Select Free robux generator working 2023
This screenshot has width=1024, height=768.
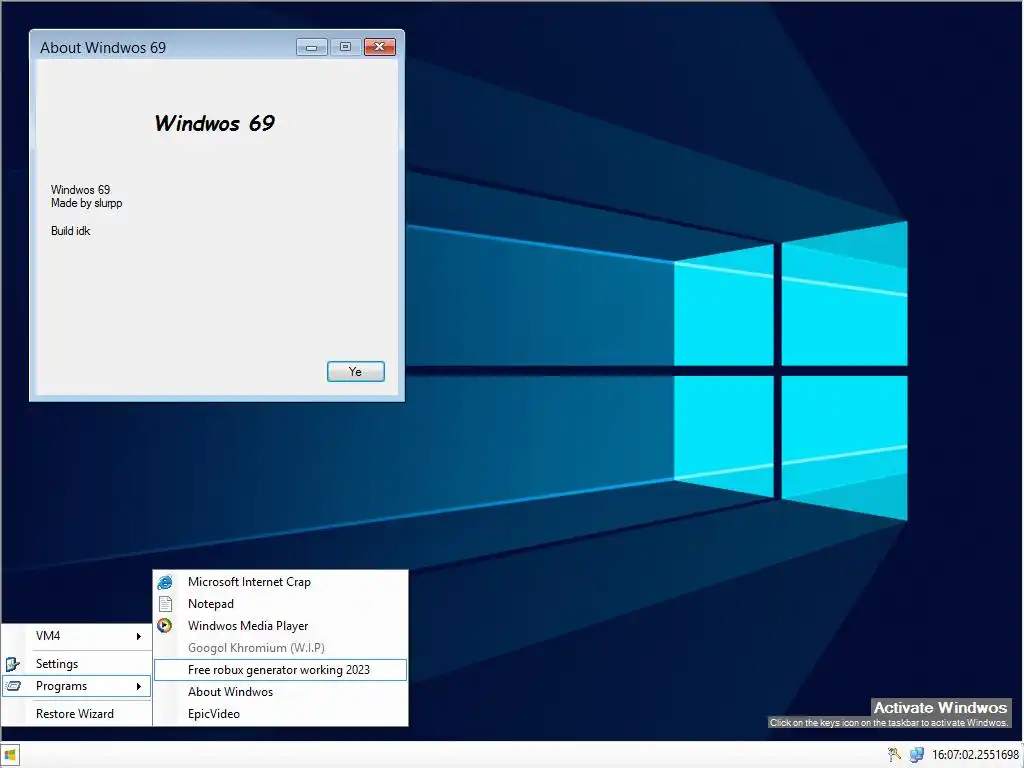(281, 670)
